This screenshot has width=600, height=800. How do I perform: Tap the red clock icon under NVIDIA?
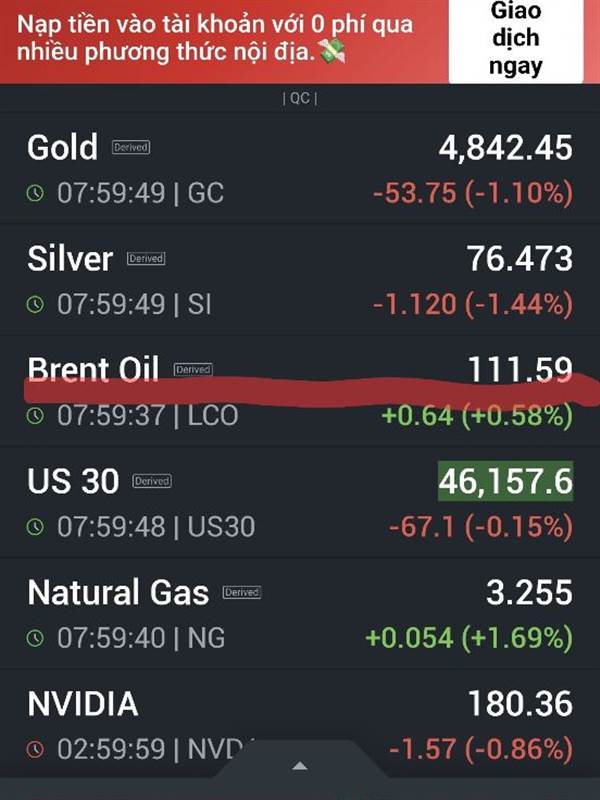(x=36, y=748)
